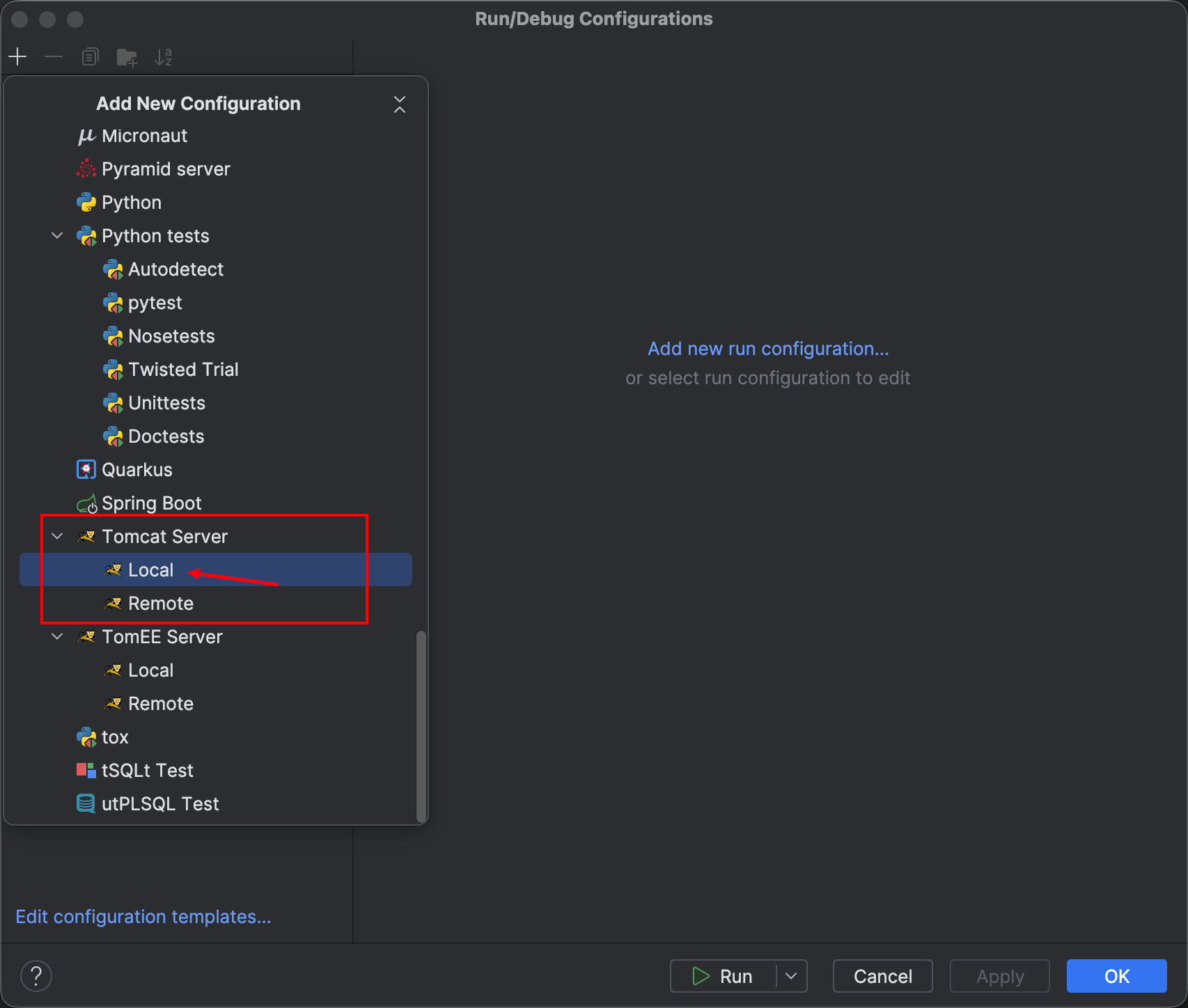This screenshot has width=1188, height=1008.
Task: Select Remote under Tomcat Server
Action: 216,604
